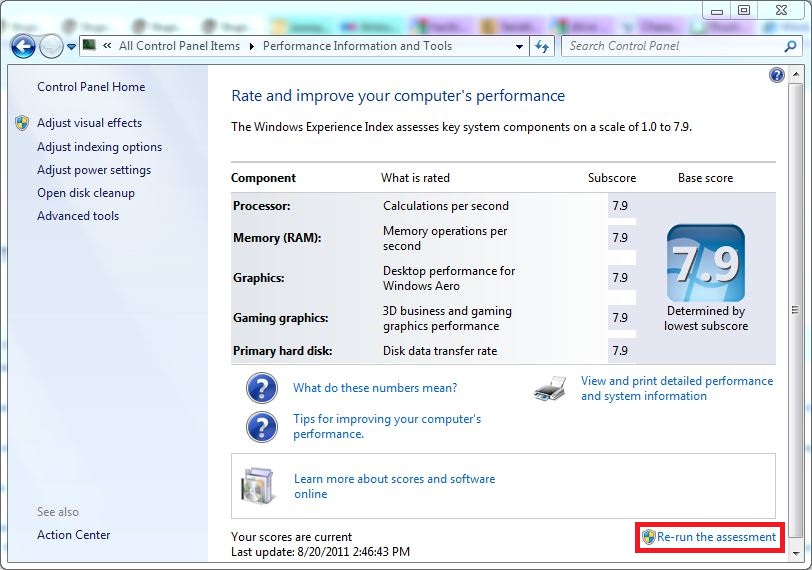812x570 pixels.
Task: Open Advanced tools
Action: pyautogui.click(x=78, y=216)
